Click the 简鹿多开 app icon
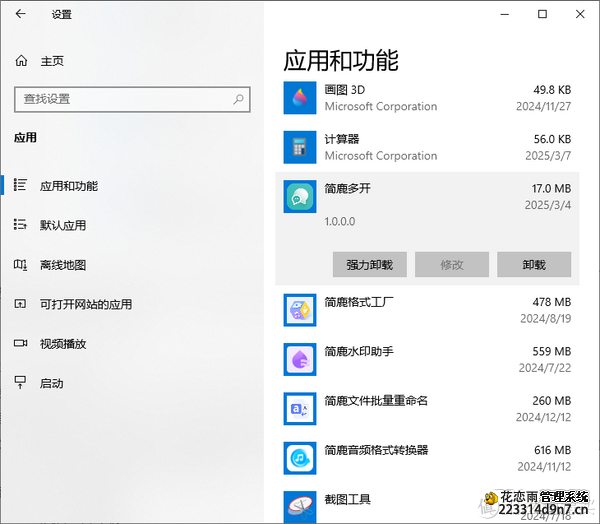The width and height of the screenshot is (600, 524). point(300,196)
